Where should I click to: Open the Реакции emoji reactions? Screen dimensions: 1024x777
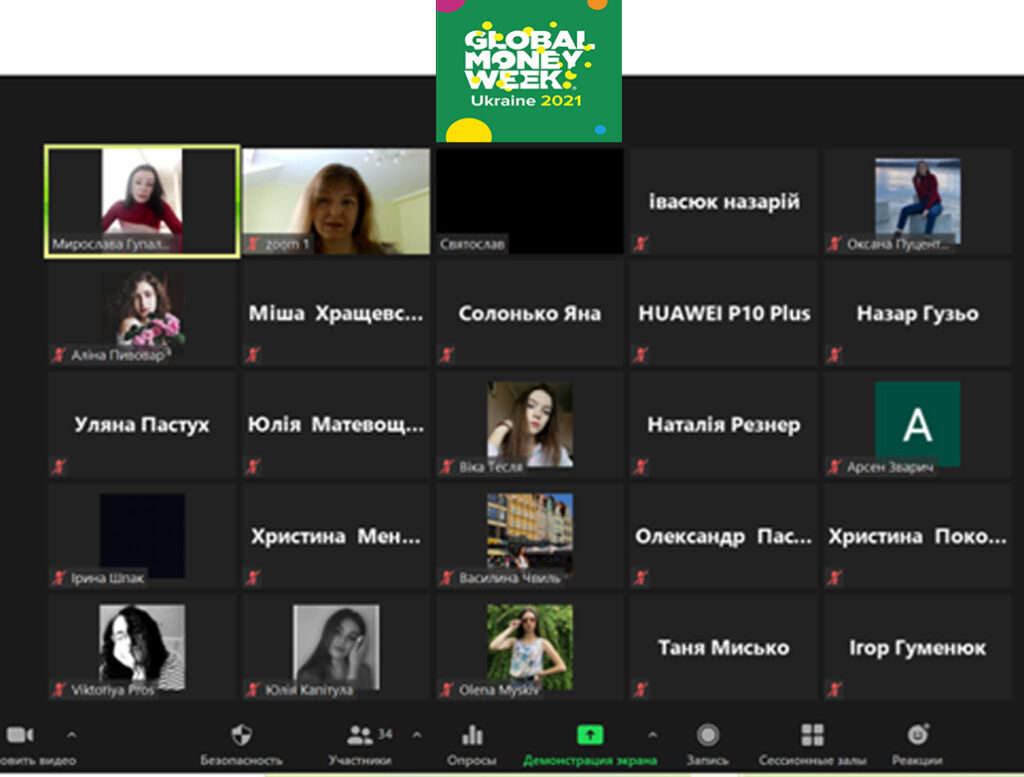coord(917,735)
